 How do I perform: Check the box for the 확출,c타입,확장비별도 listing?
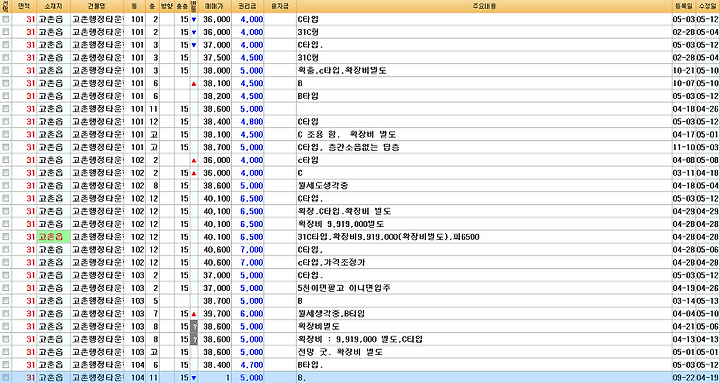coord(6,71)
